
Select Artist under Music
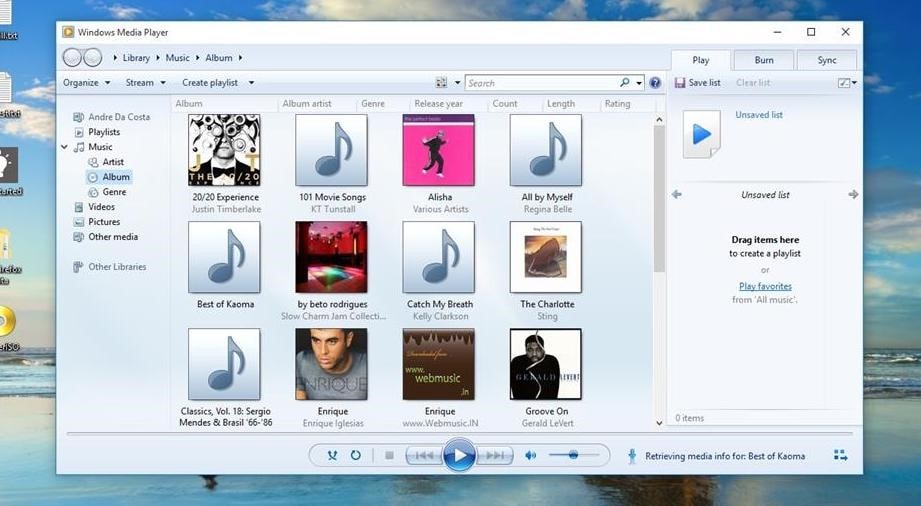[x=106, y=162]
